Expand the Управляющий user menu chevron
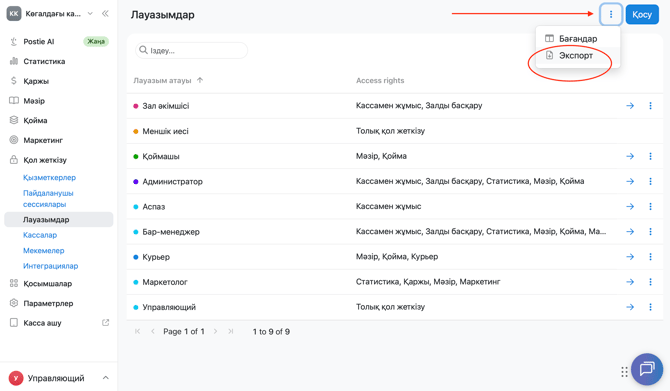The height and width of the screenshot is (391, 670). click(106, 378)
